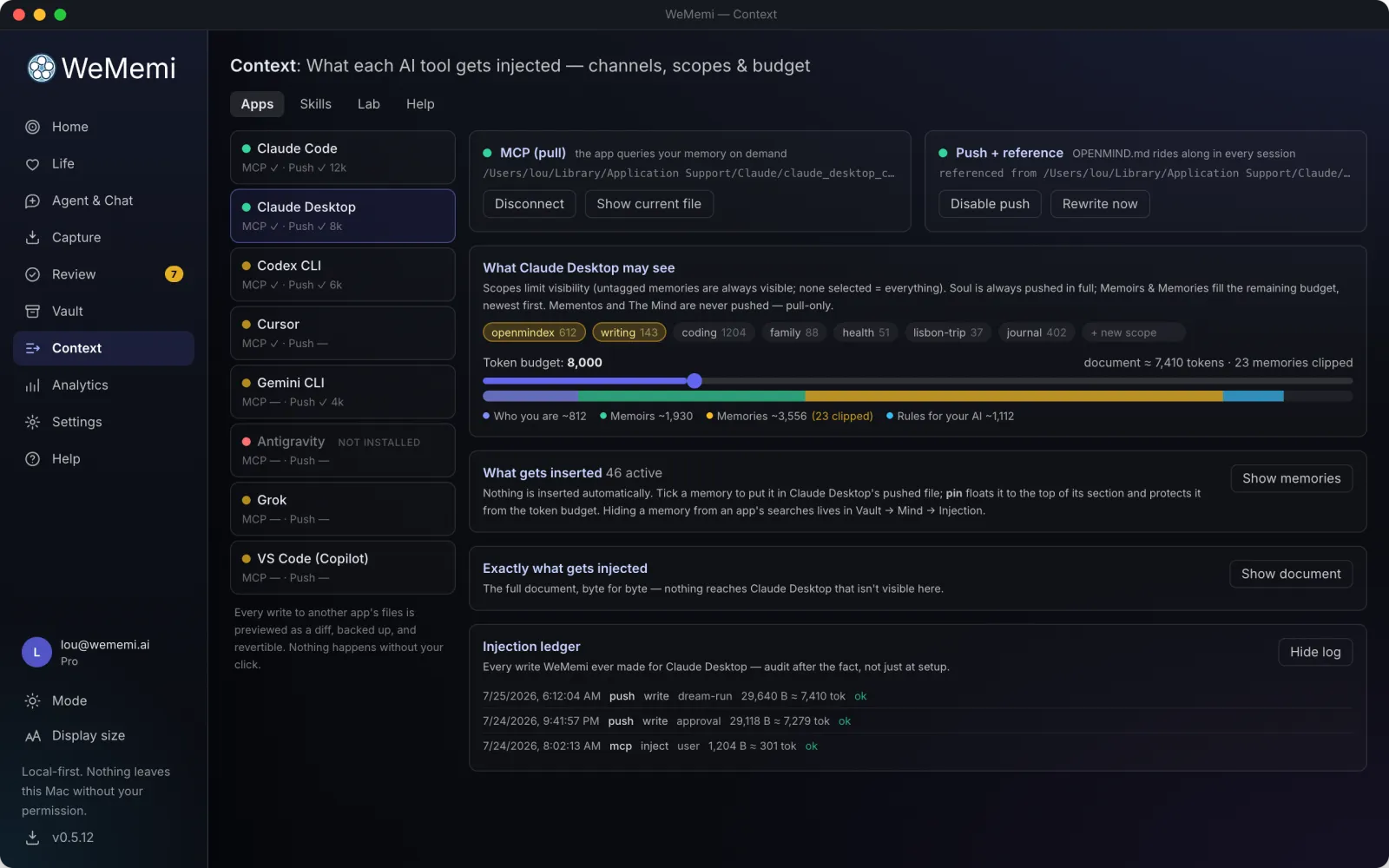Select the Apps tab

pos(257,104)
